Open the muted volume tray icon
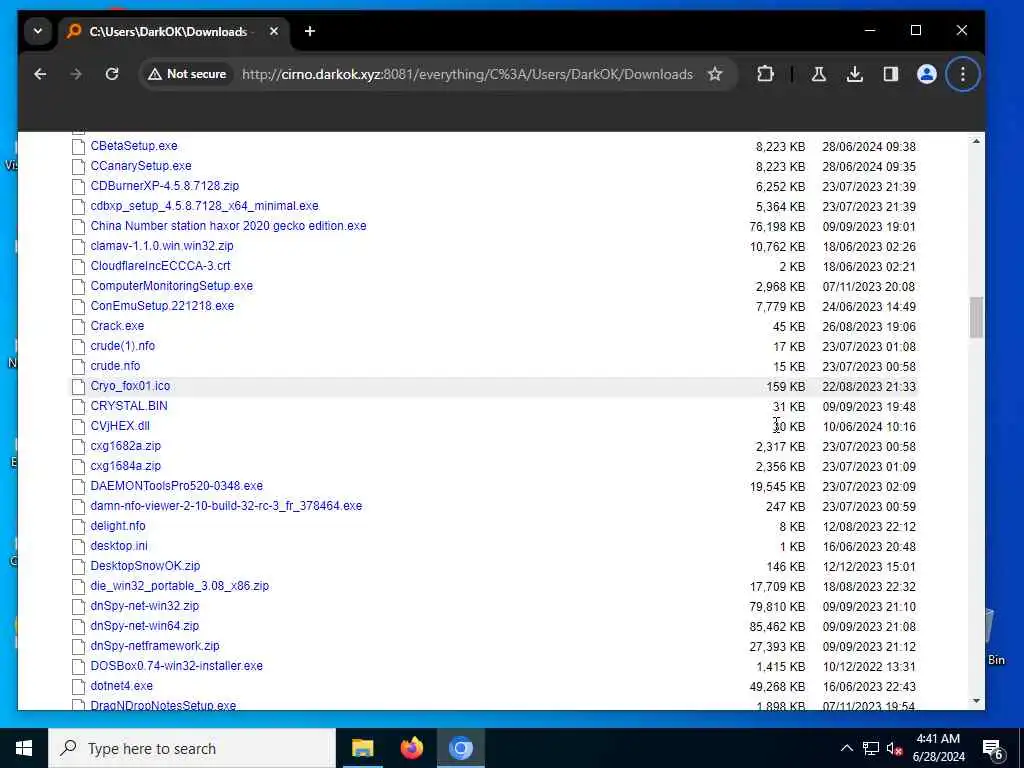 tap(895, 748)
